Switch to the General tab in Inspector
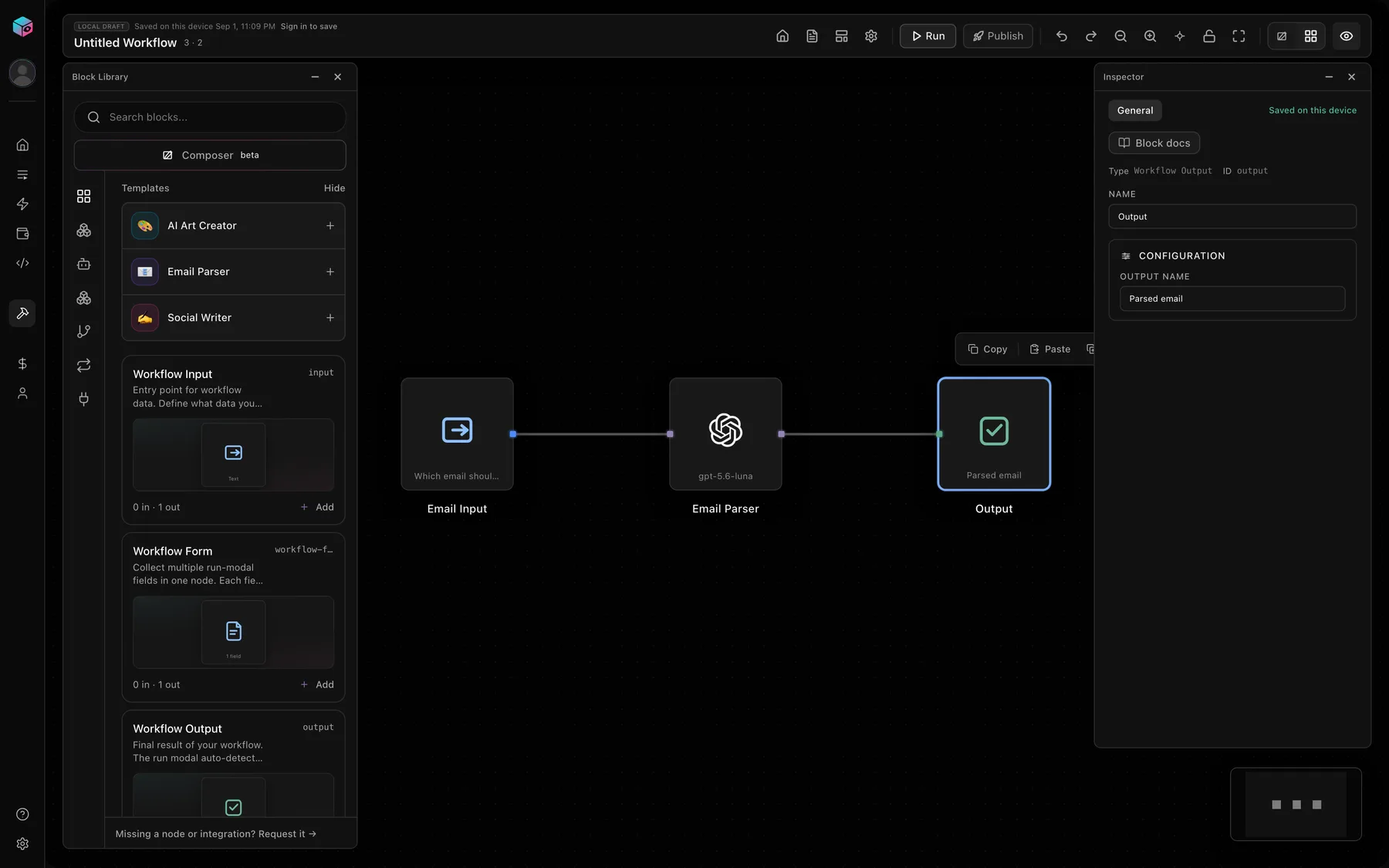Screen dimensions: 1389x868 click(1135, 111)
